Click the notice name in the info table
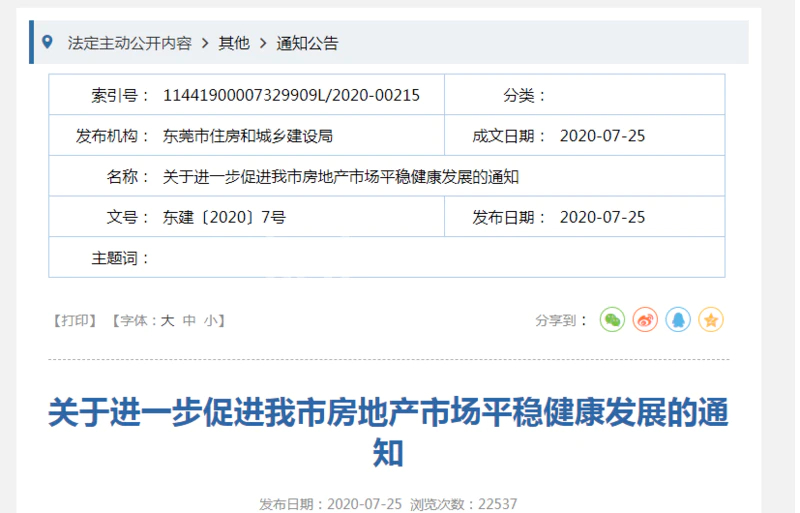The height and width of the screenshot is (513, 800). [x=341, y=177]
